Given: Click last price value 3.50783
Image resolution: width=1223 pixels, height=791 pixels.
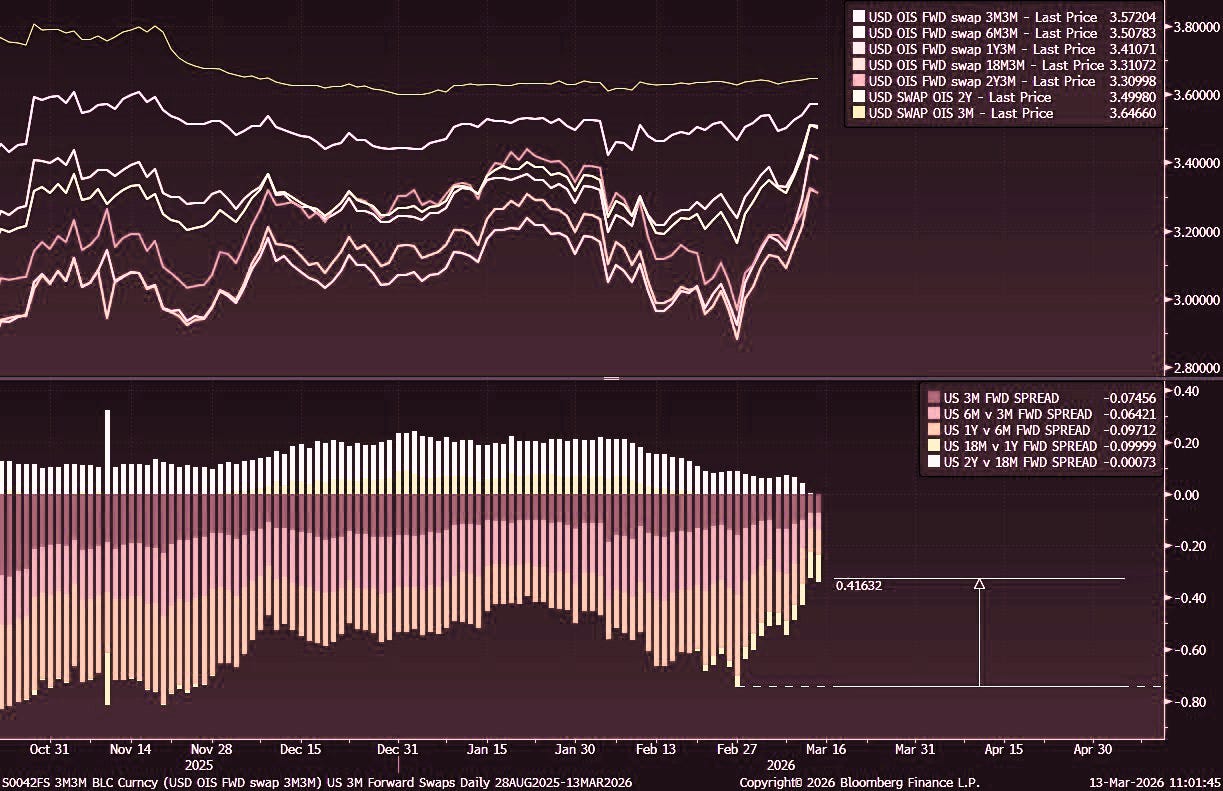Looking at the screenshot, I should 1131,33.
